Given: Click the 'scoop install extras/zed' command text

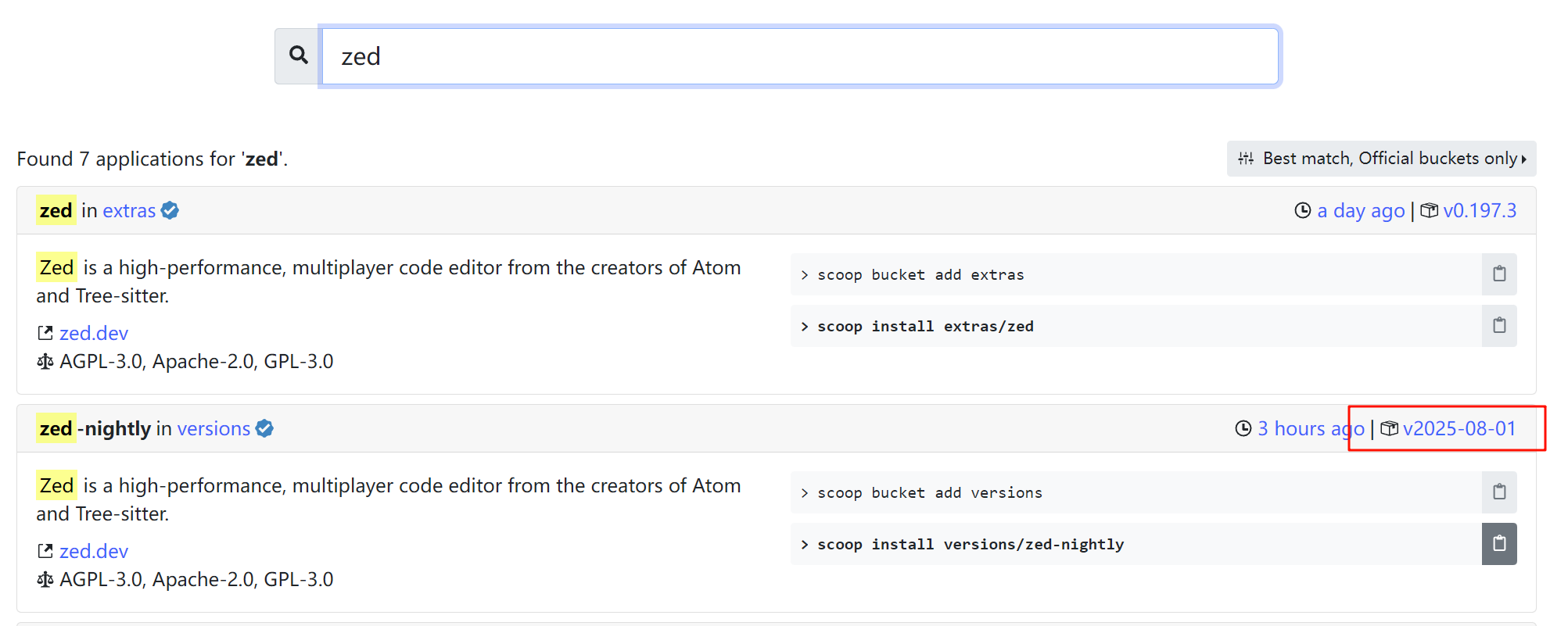Looking at the screenshot, I should 925,327.
